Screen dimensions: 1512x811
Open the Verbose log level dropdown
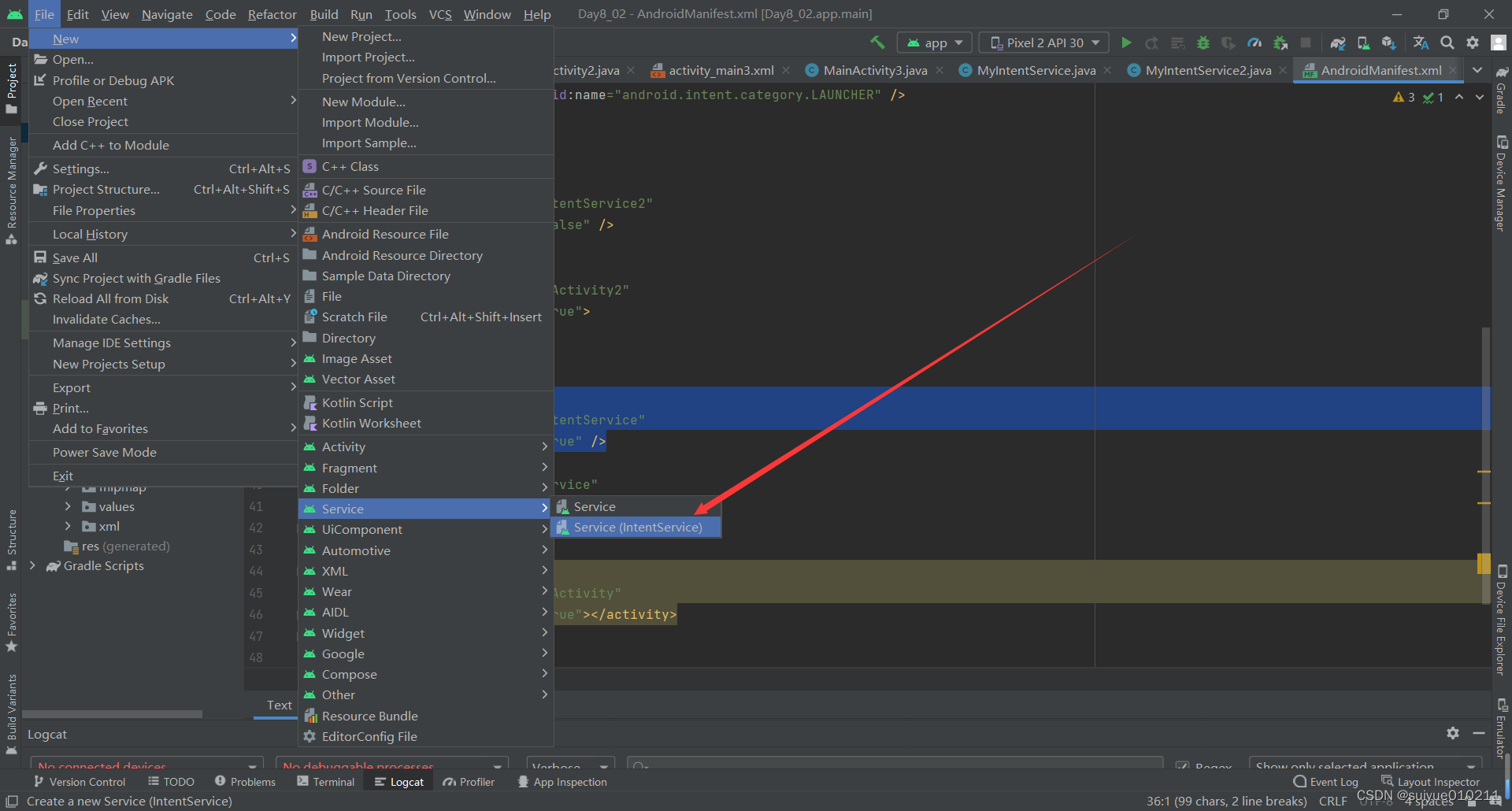point(569,765)
